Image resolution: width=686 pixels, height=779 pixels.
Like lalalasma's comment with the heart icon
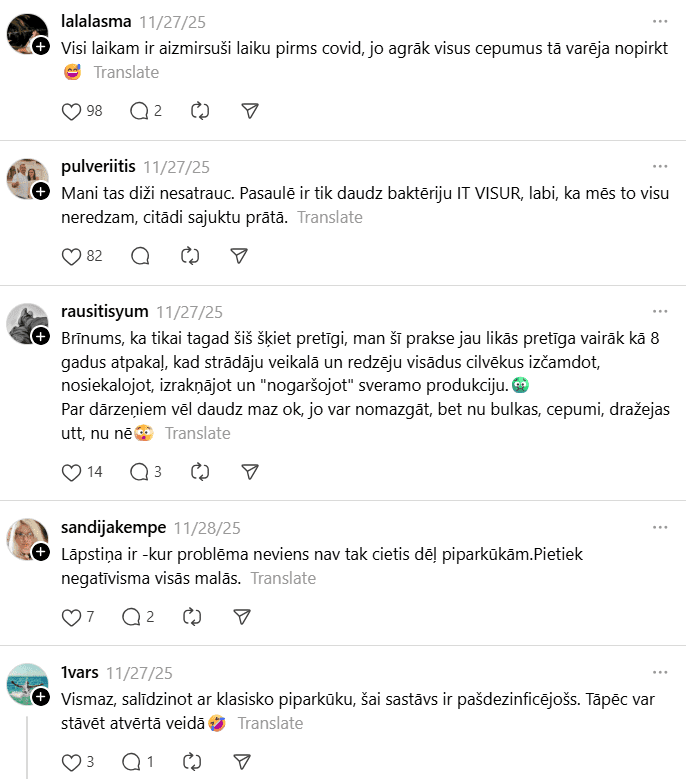click(71, 111)
